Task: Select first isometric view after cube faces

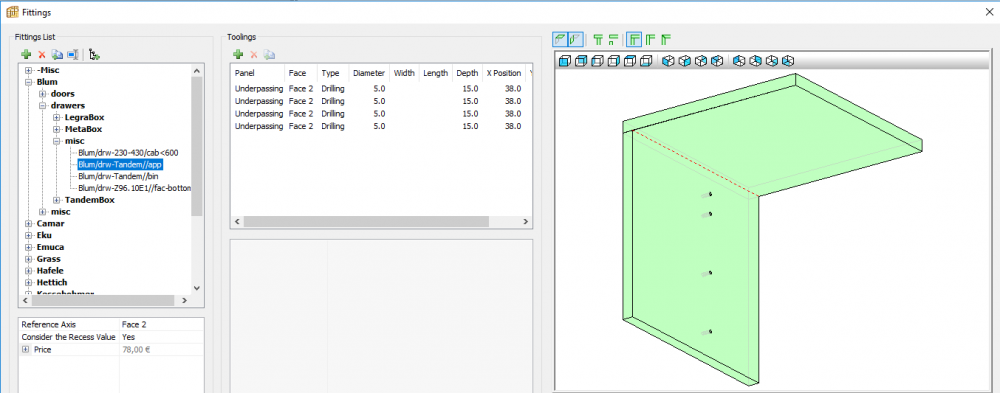Action: point(668,61)
